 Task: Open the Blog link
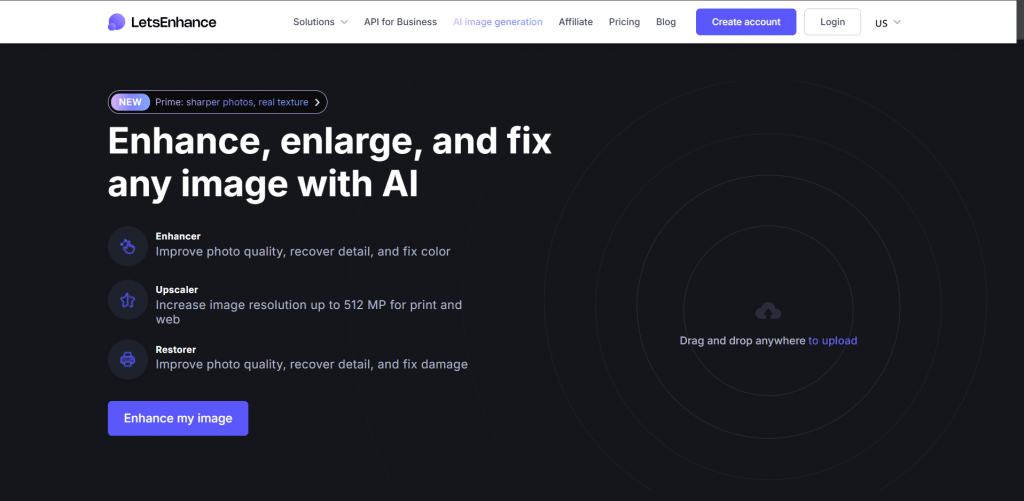click(x=665, y=22)
